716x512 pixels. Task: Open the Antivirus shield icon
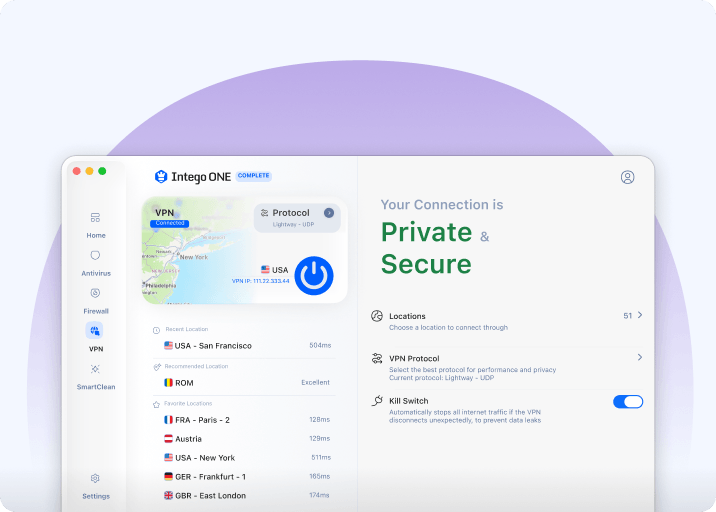(95, 256)
